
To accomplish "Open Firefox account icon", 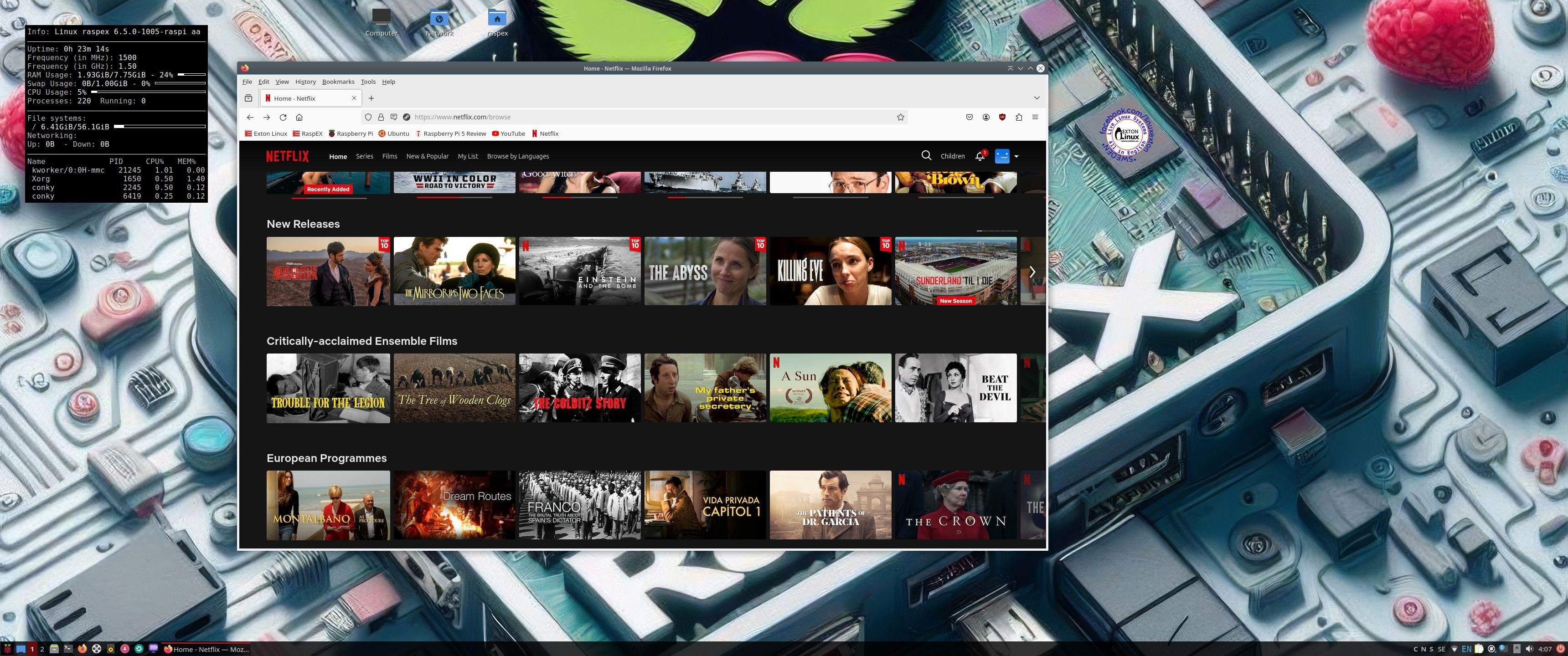I will pyautogui.click(x=985, y=117).
